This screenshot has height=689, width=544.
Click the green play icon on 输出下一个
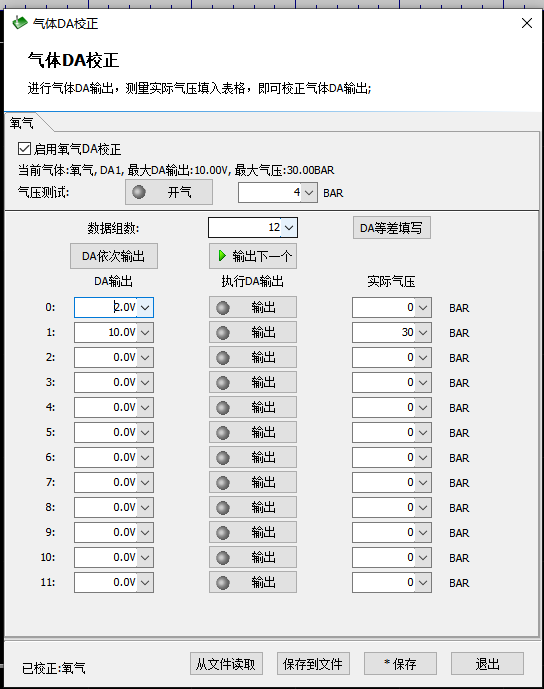click(x=222, y=256)
